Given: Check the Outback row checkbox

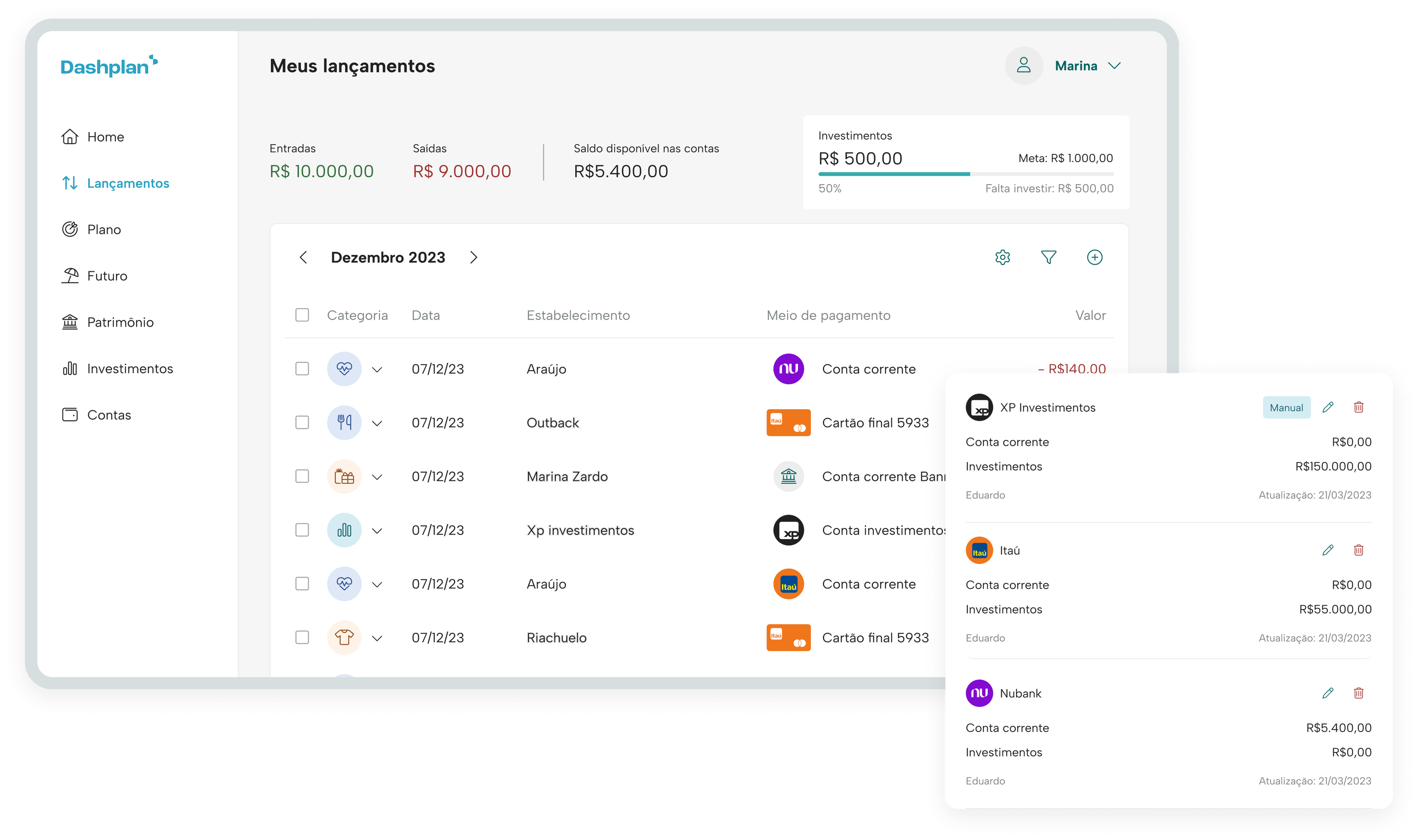Looking at the screenshot, I should 302,423.
